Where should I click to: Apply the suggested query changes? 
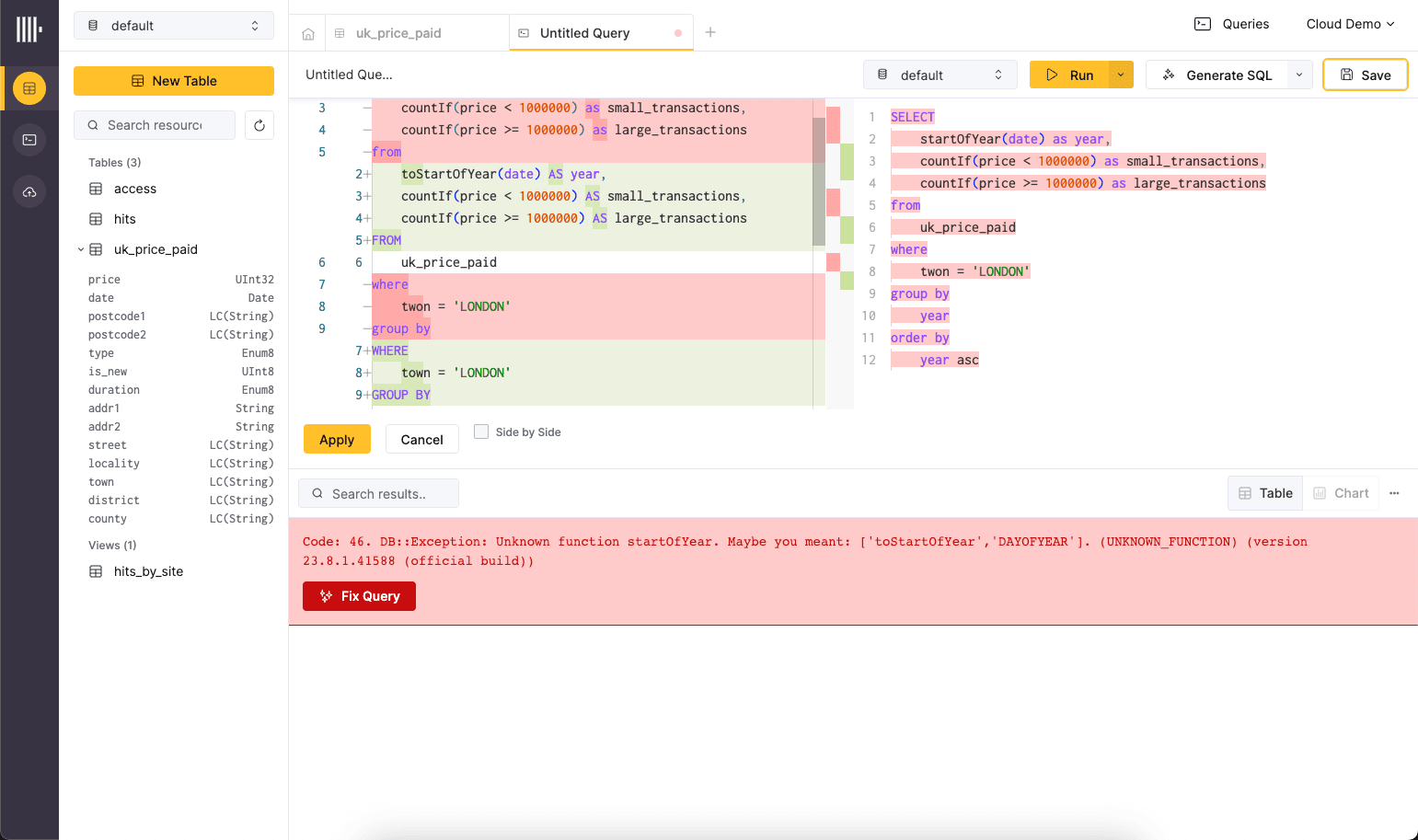pos(337,440)
